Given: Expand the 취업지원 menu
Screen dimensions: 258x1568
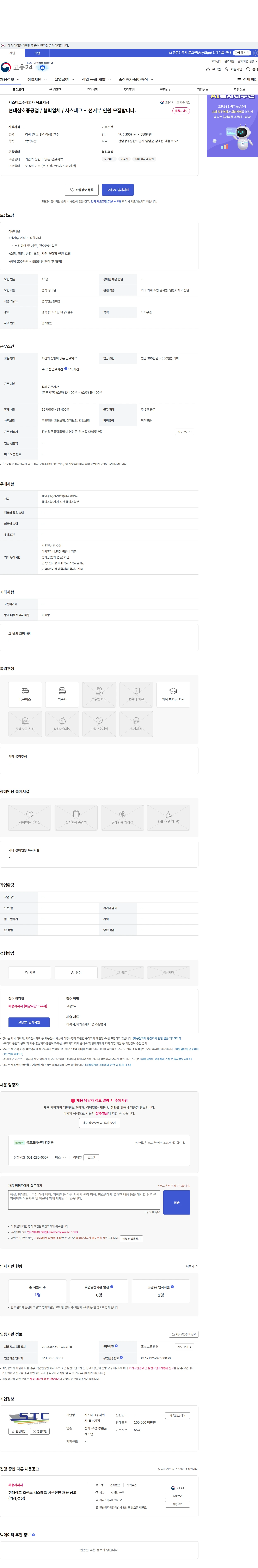Looking at the screenshot, I should 37,80.
